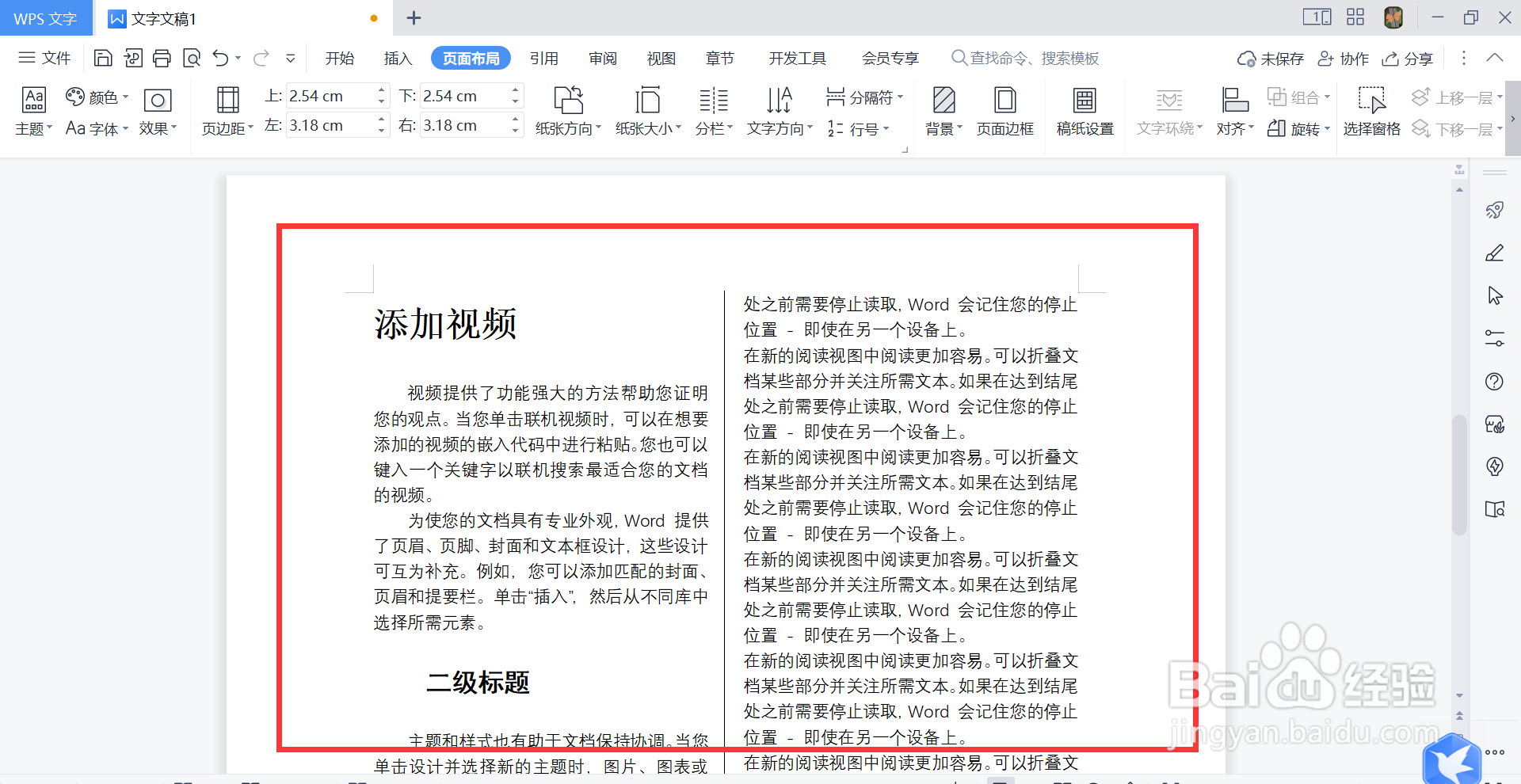1521x784 pixels.
Task: Open 页边距 margins menu
Action: point(227,112)
